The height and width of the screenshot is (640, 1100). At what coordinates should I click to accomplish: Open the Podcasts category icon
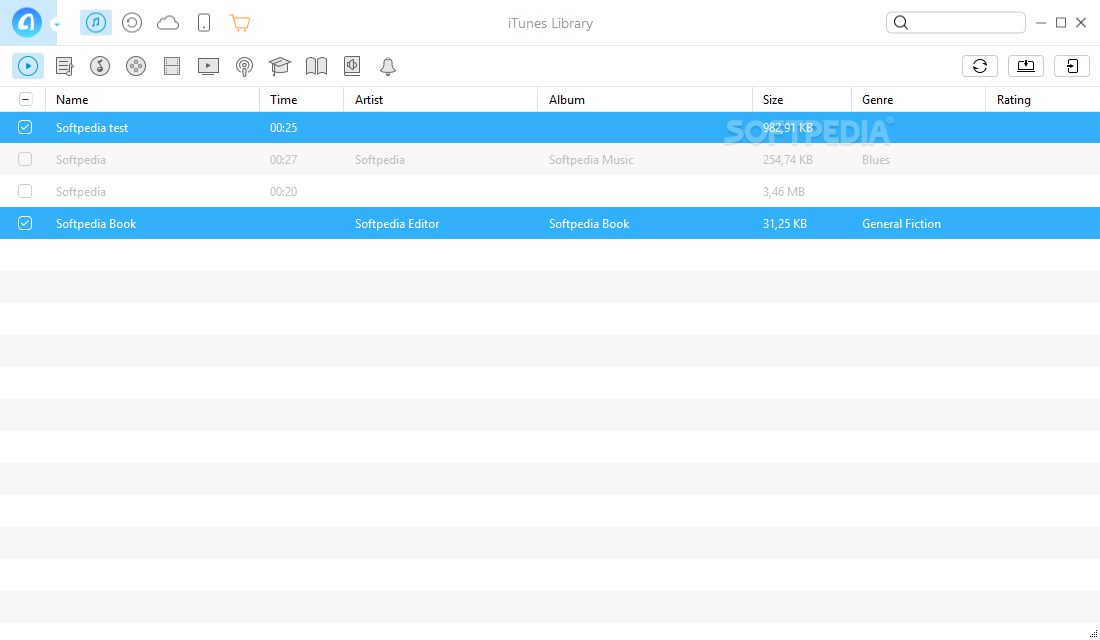(x=244, y=67)
